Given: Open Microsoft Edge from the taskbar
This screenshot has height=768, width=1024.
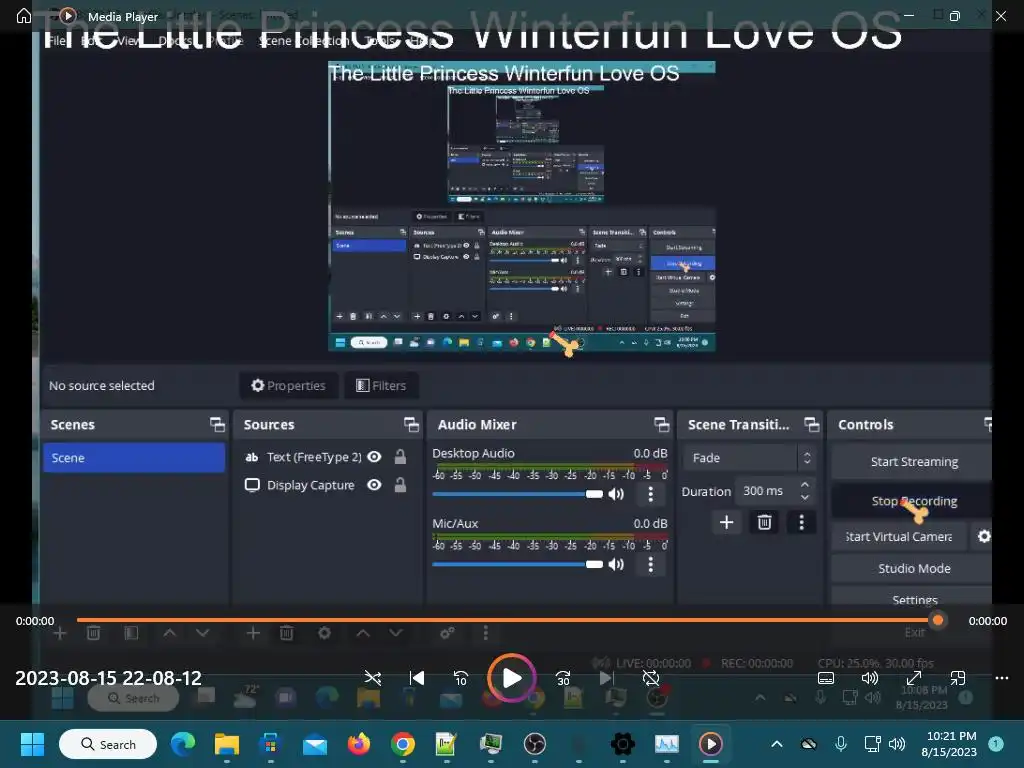Looking at the screenshot, I should click(x=183, y=744).
